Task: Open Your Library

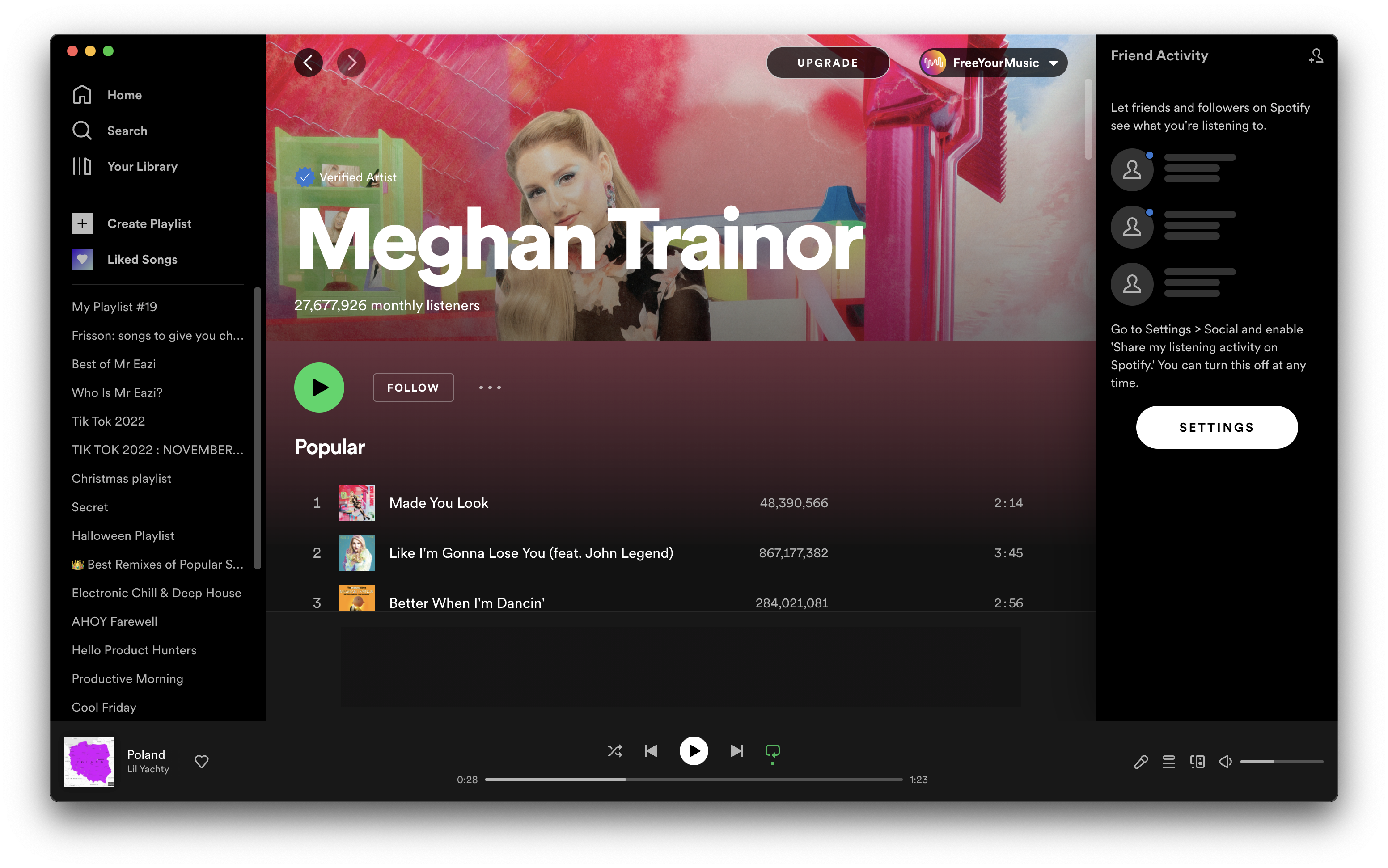Action: 125,166
